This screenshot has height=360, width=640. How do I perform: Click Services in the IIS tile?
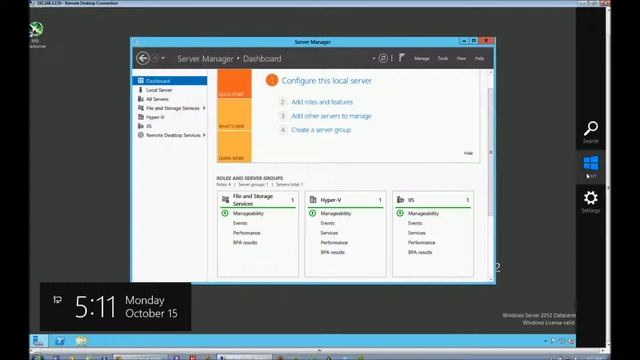click(417, 233)
